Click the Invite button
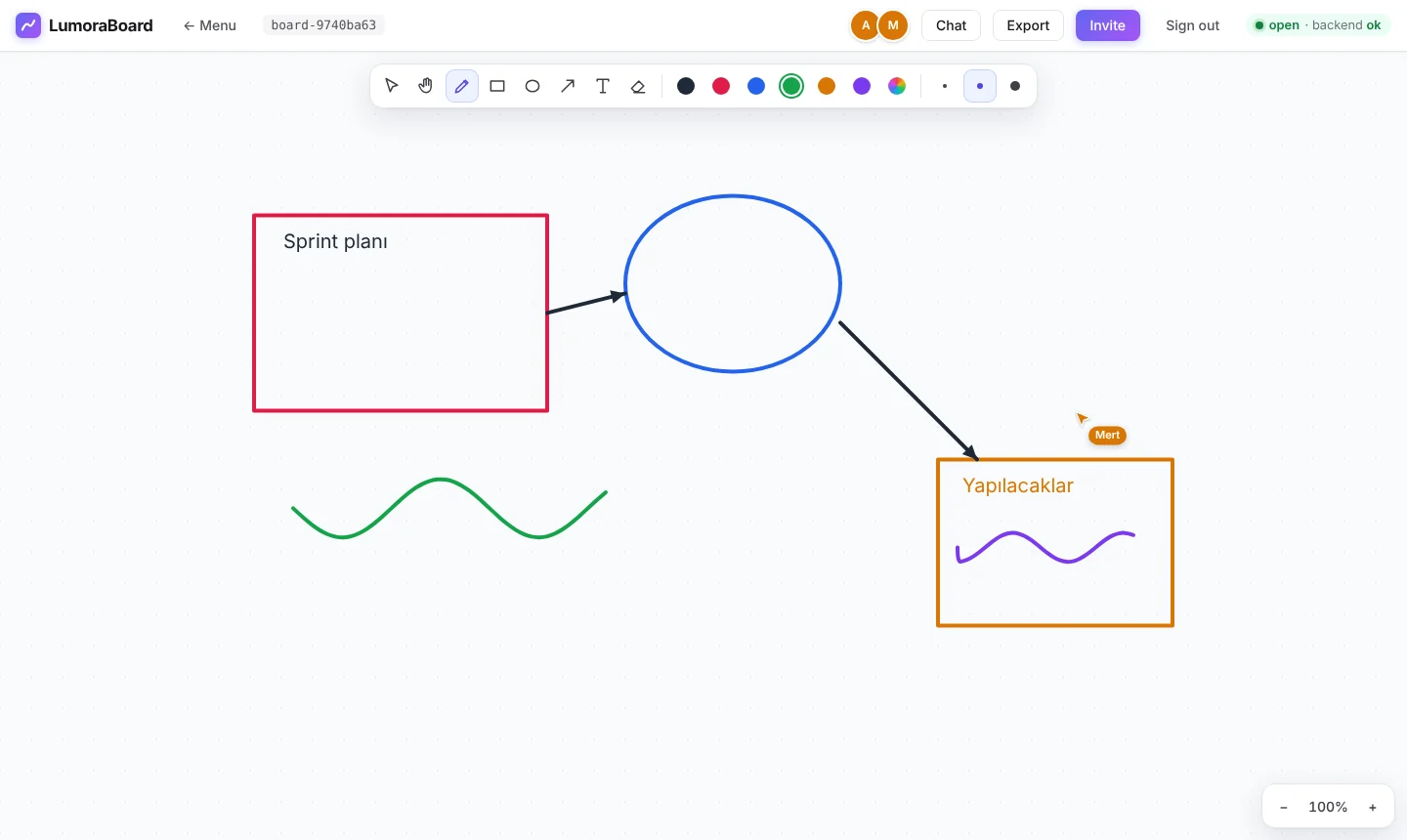Viewport: 1407px width, 840px height. tap(1108, 25)
